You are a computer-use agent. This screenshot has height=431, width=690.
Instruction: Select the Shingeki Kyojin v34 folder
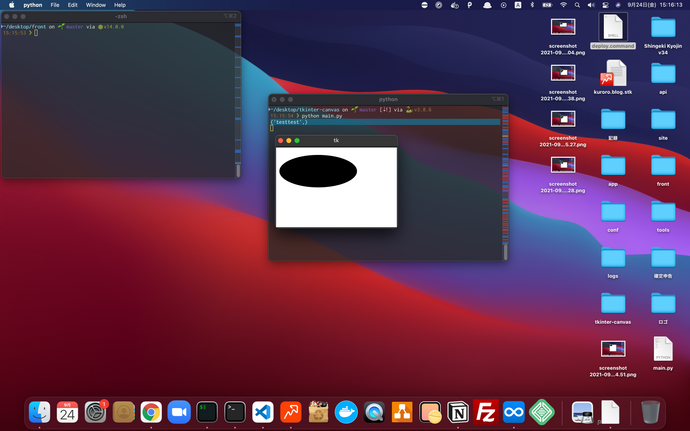point(663,35)
